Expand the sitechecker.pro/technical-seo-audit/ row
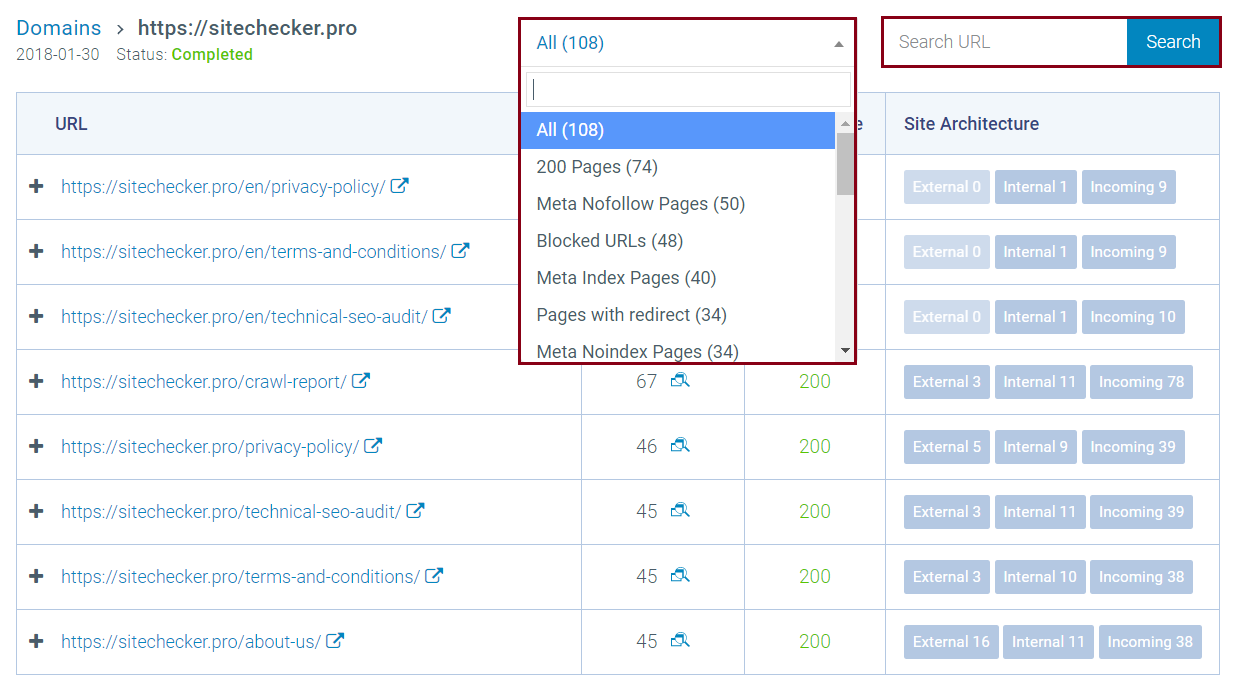This screenshot has height=675, width=1233. point(37,511)
